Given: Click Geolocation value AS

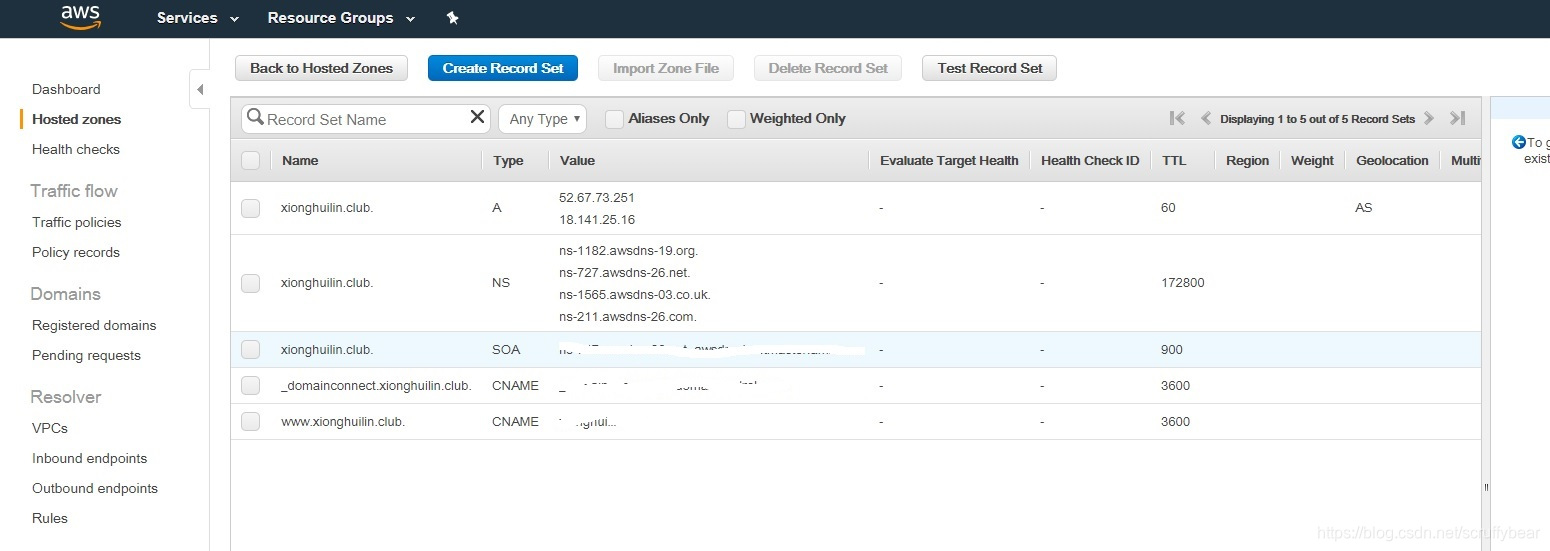Looking at the screenshot, I should click(1364, 208).
